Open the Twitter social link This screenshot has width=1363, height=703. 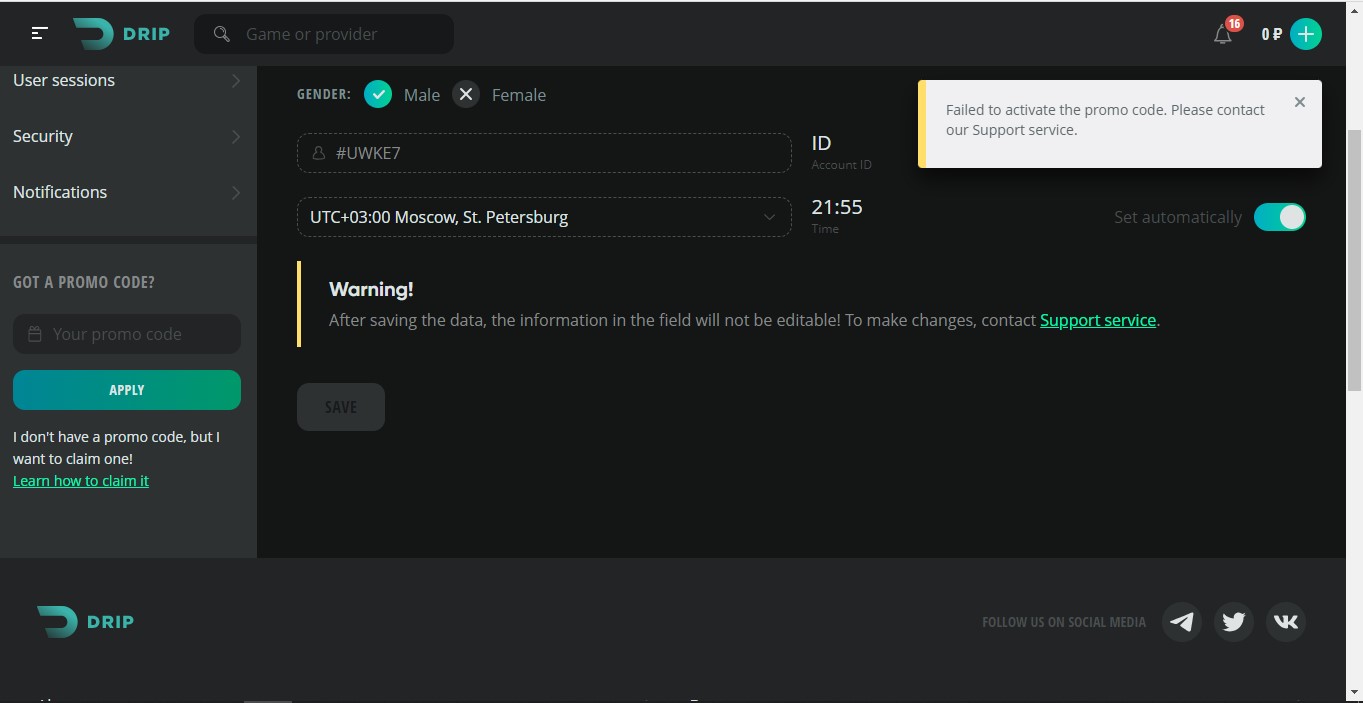(x=1233, y=622)
